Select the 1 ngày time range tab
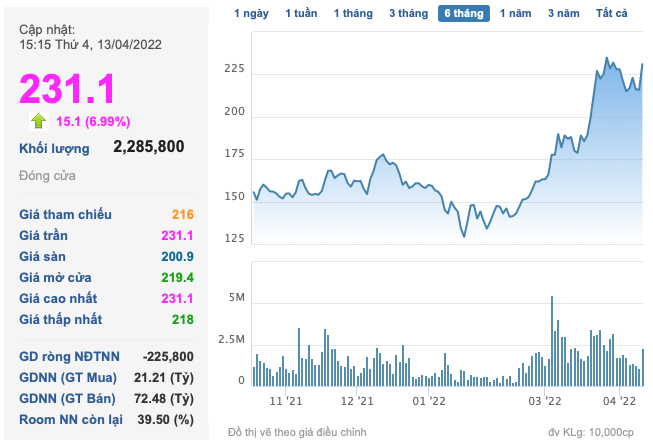The height and width of the screenshot is (440, 653). click(x=251, y=13)
